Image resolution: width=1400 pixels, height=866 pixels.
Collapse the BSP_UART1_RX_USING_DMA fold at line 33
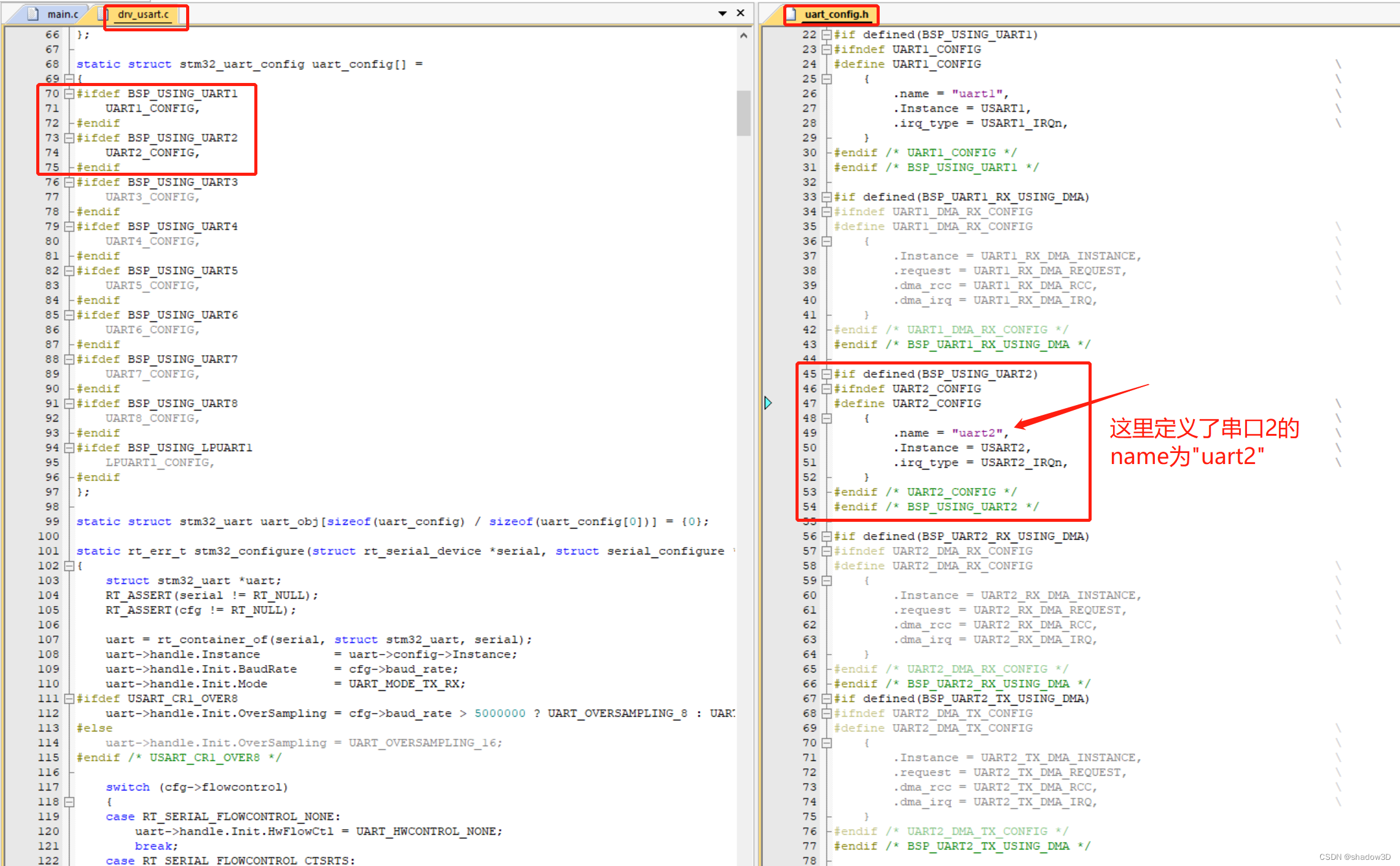click(x=827, y=197)
